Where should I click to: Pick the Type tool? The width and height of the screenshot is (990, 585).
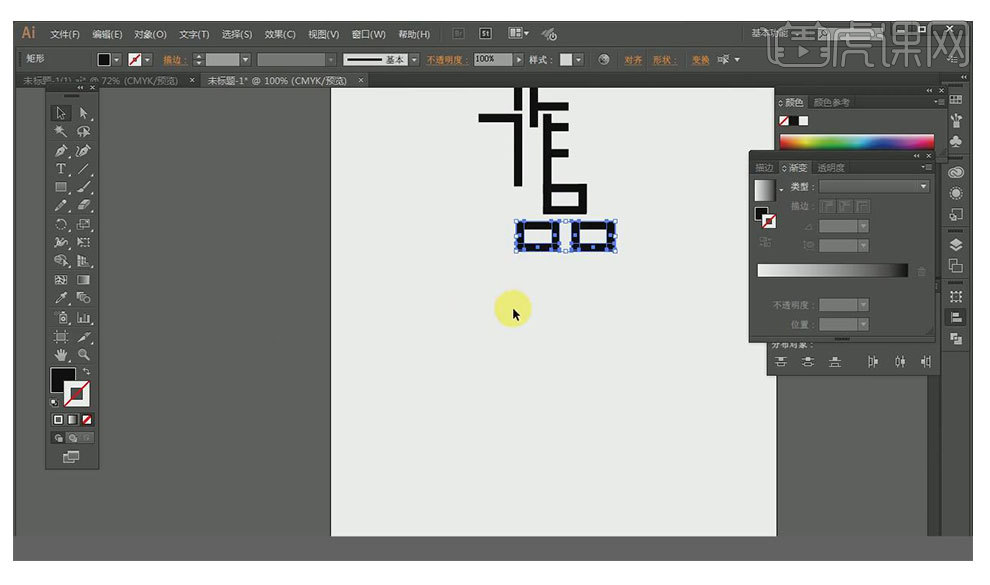(61, 169)
